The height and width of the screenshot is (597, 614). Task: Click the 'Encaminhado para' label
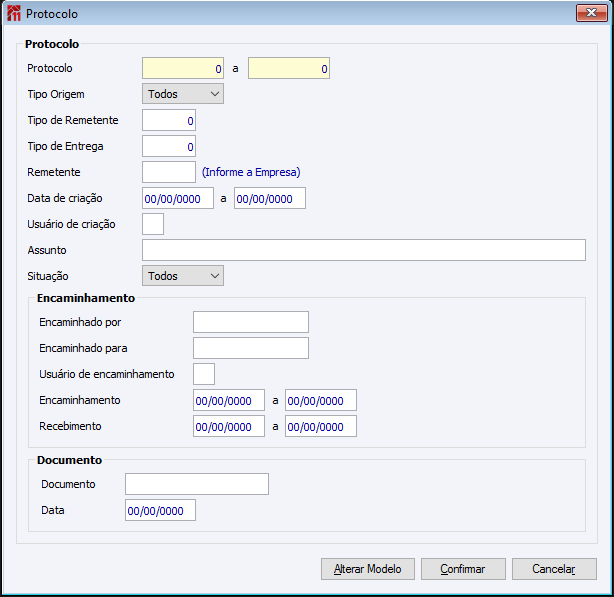(x=83, y=348)
